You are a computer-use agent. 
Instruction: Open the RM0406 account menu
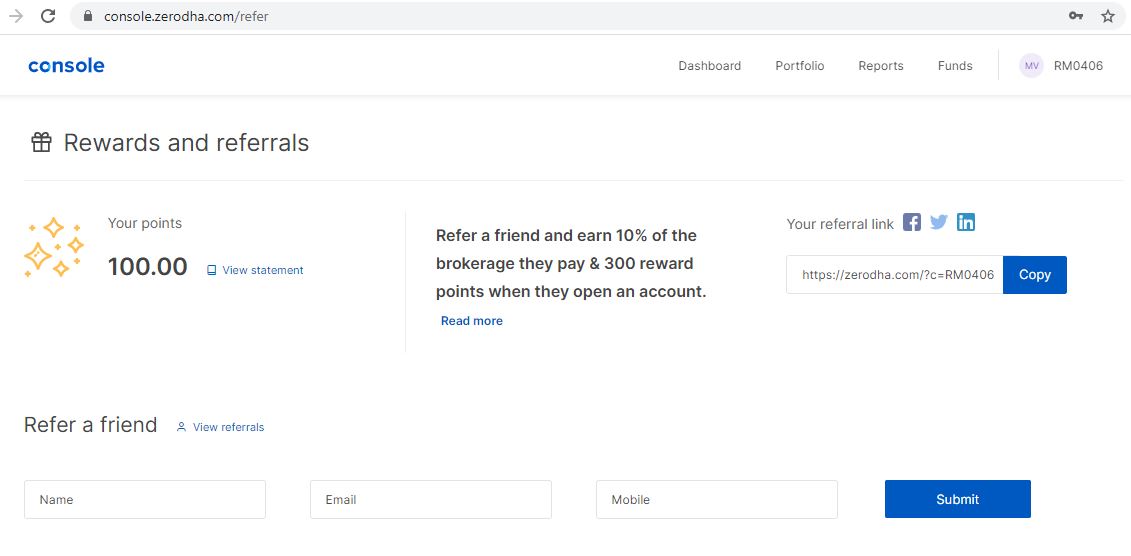point(1078,66)
